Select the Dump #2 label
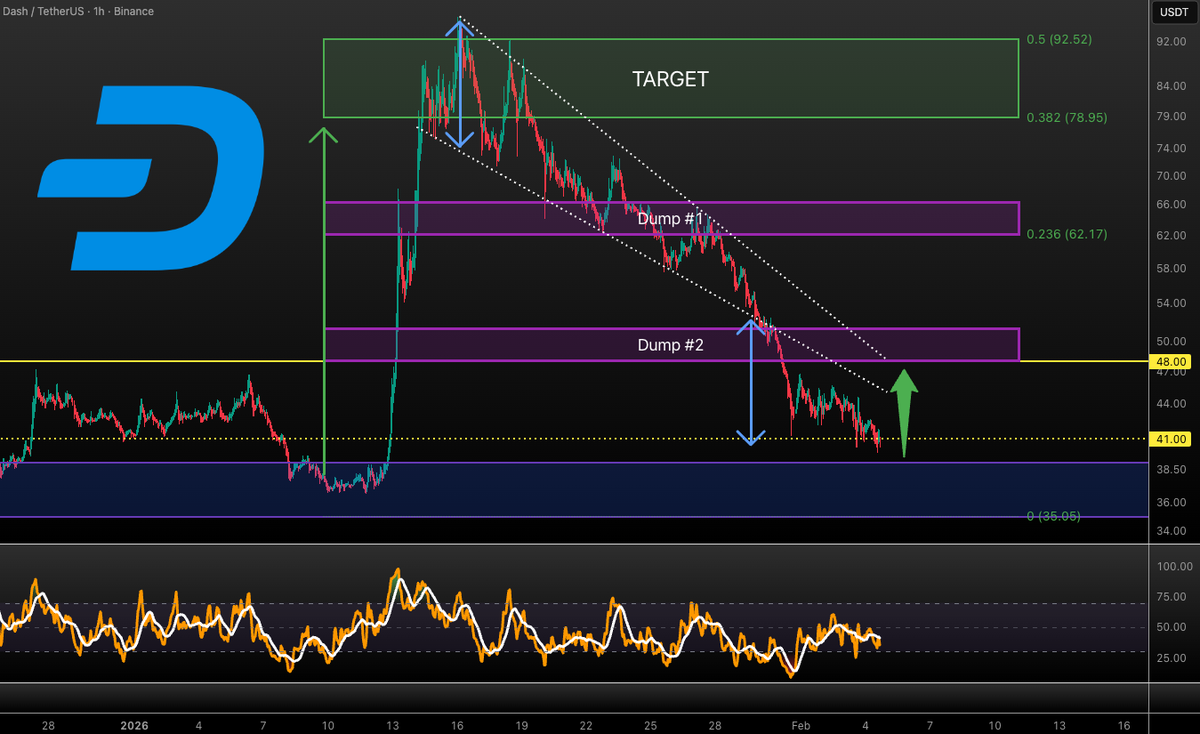This screenshot has width=1200, height=734. (x=671, y=345)
